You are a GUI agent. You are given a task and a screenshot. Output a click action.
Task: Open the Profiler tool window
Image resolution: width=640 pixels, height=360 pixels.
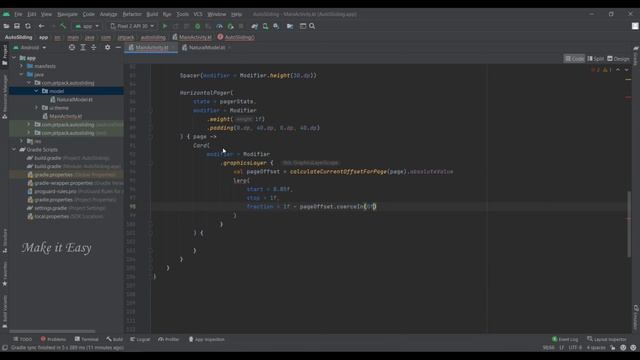169,339
